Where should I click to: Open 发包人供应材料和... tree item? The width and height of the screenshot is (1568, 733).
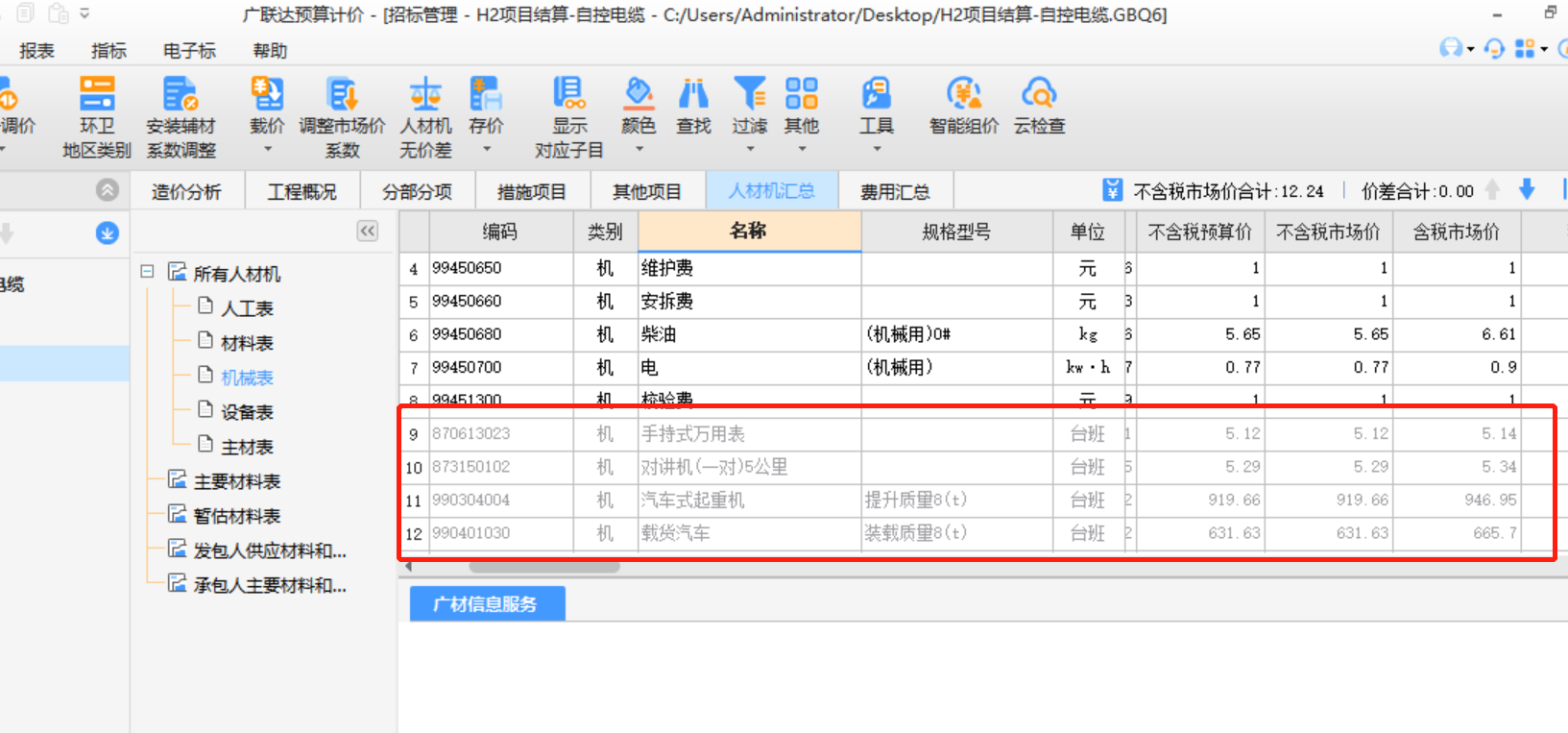point(270,550)
